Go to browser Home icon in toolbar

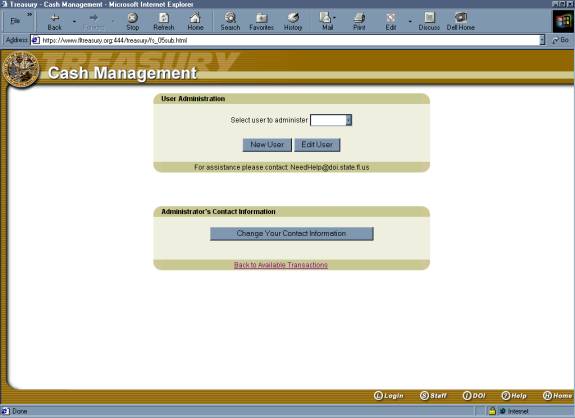tap(195, 22)
